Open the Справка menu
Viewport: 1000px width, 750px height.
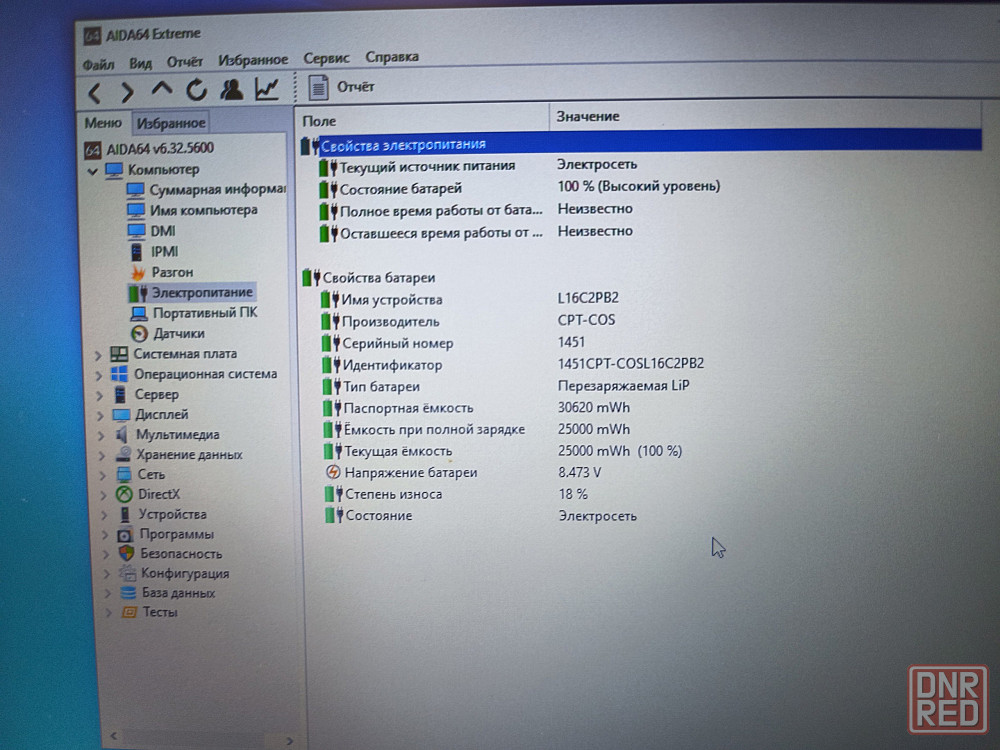tap(392, 57)
